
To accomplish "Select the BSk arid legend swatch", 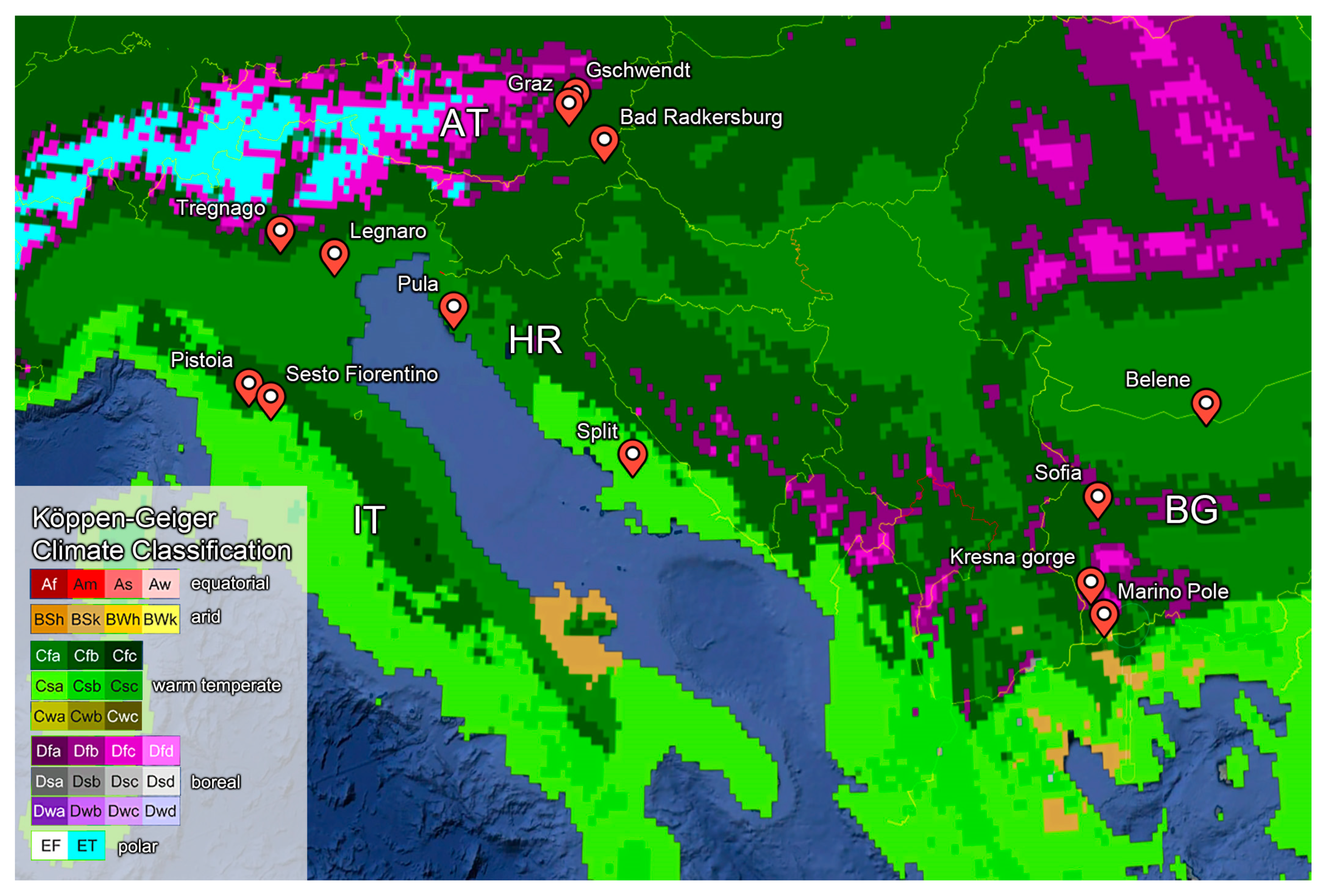I will tap(86, 619).
